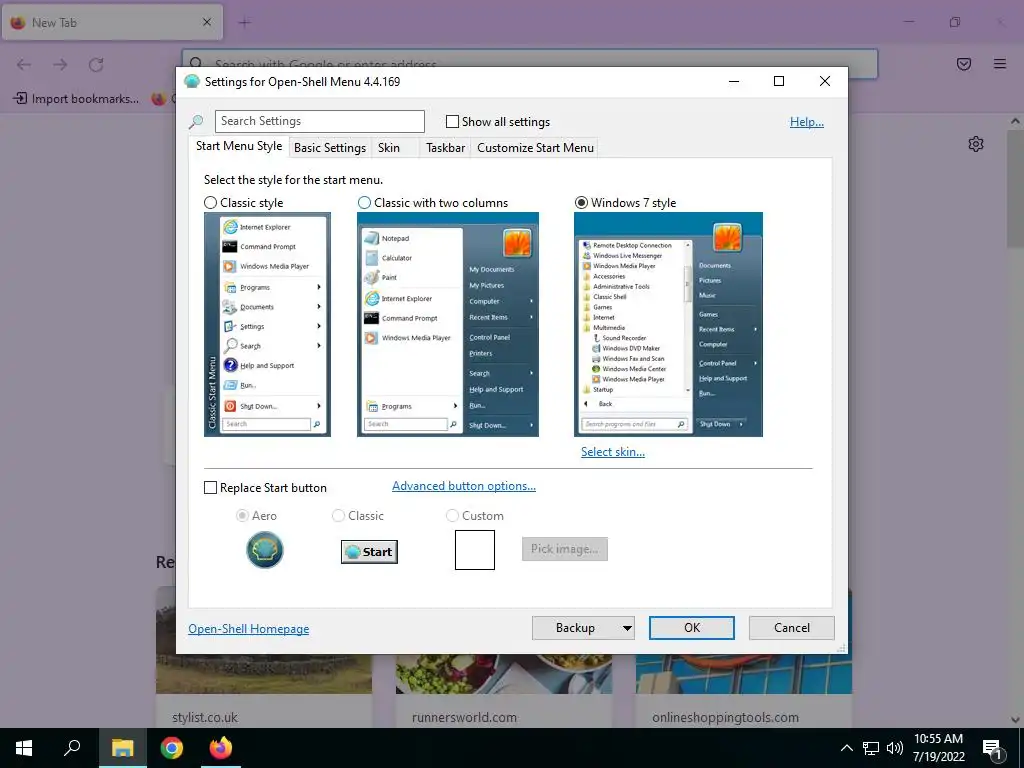Select Classic style radio button
Viewport: 1024px width, 768px height.
(x=210, y=202)
